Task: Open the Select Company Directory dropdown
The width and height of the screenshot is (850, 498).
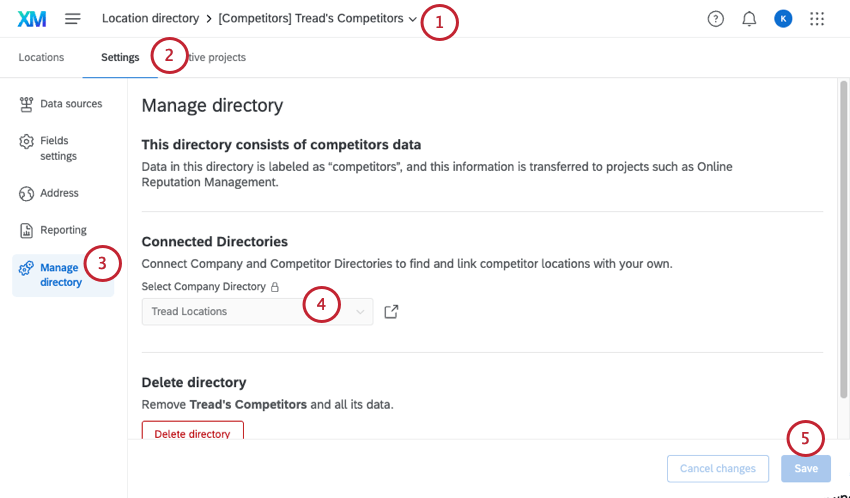Action: click(x=257, y=312)
